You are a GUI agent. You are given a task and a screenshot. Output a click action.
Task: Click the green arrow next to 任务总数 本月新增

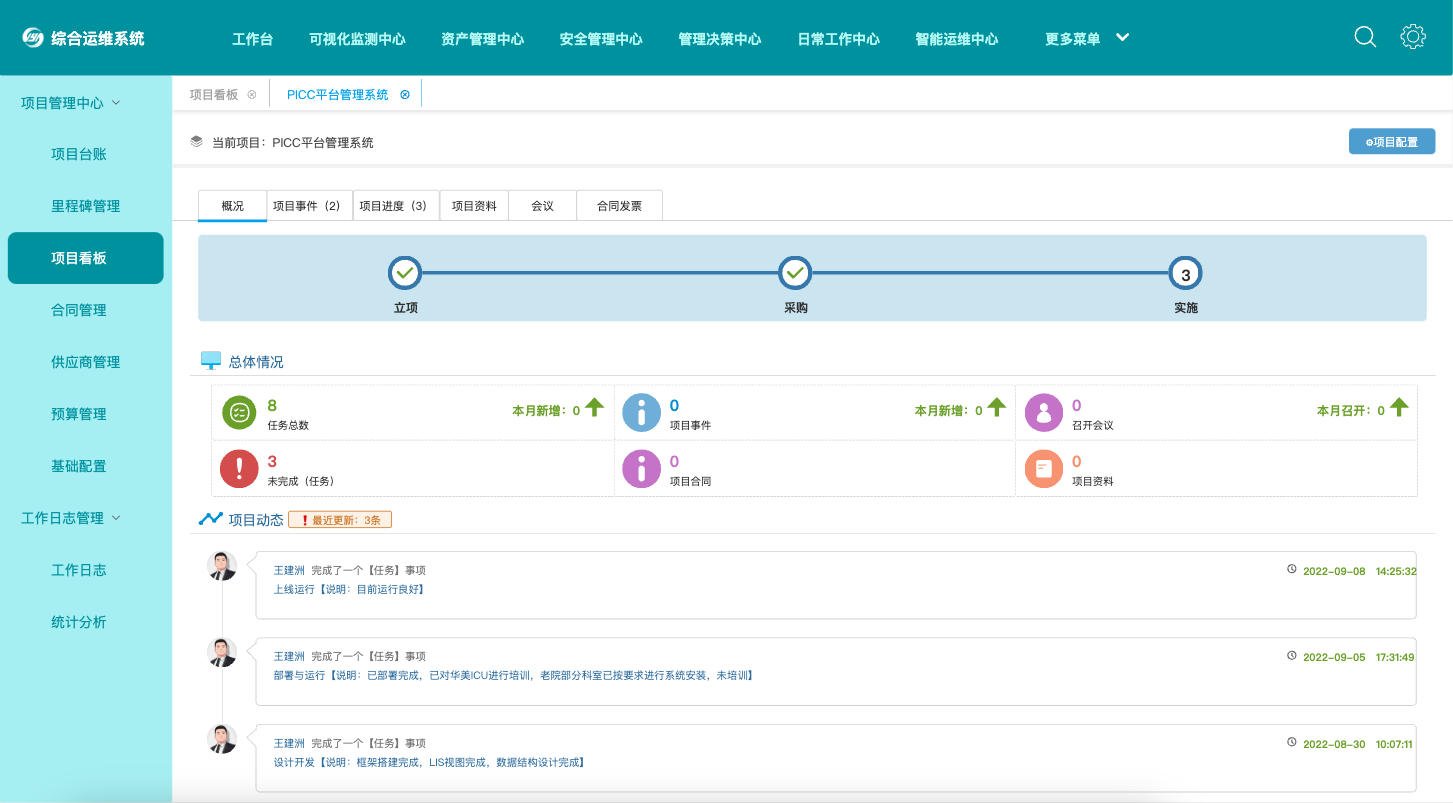tap(595, 407)
